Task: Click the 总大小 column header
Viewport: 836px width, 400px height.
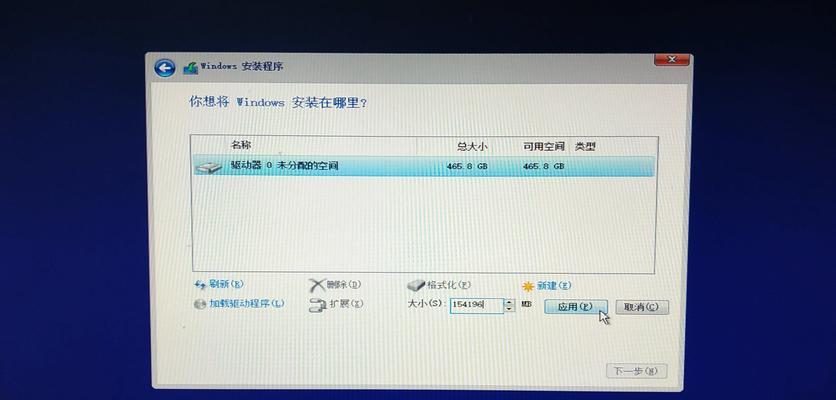Action: (x=472, y=146)
